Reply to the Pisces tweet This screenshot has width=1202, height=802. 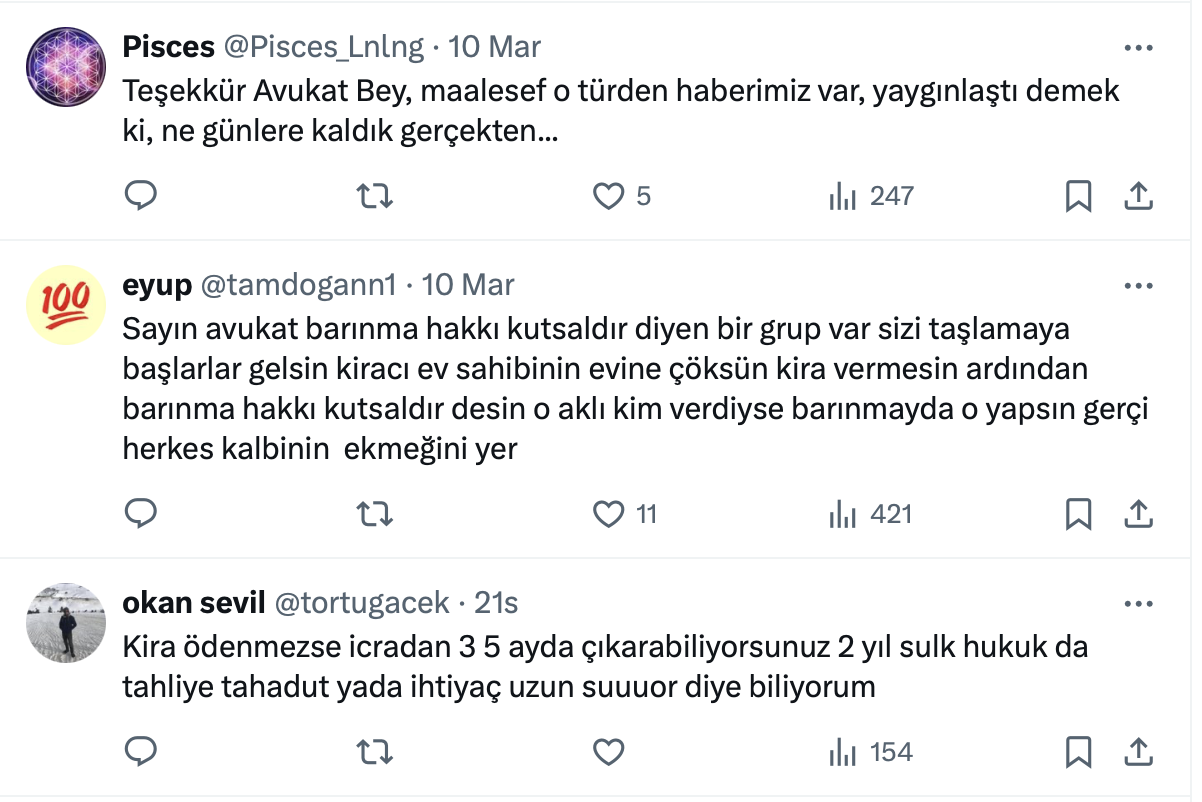141,196
